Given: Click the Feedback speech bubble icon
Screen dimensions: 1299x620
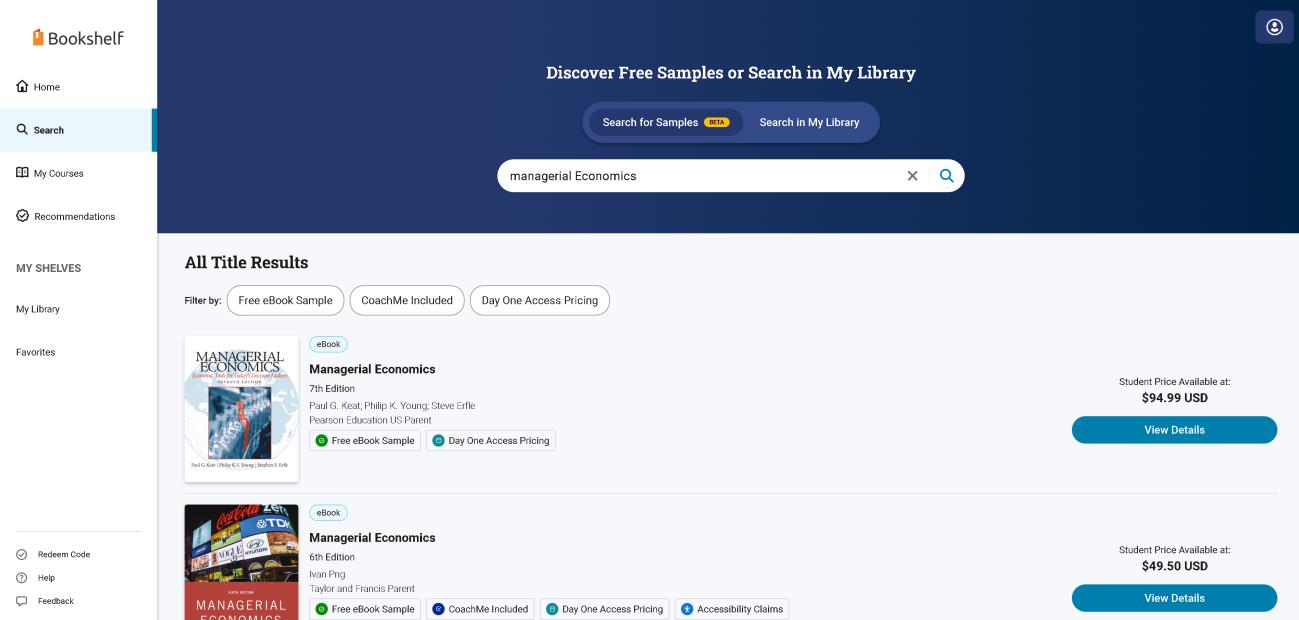Looking at the screenshot, I should [x=22, y=601].
